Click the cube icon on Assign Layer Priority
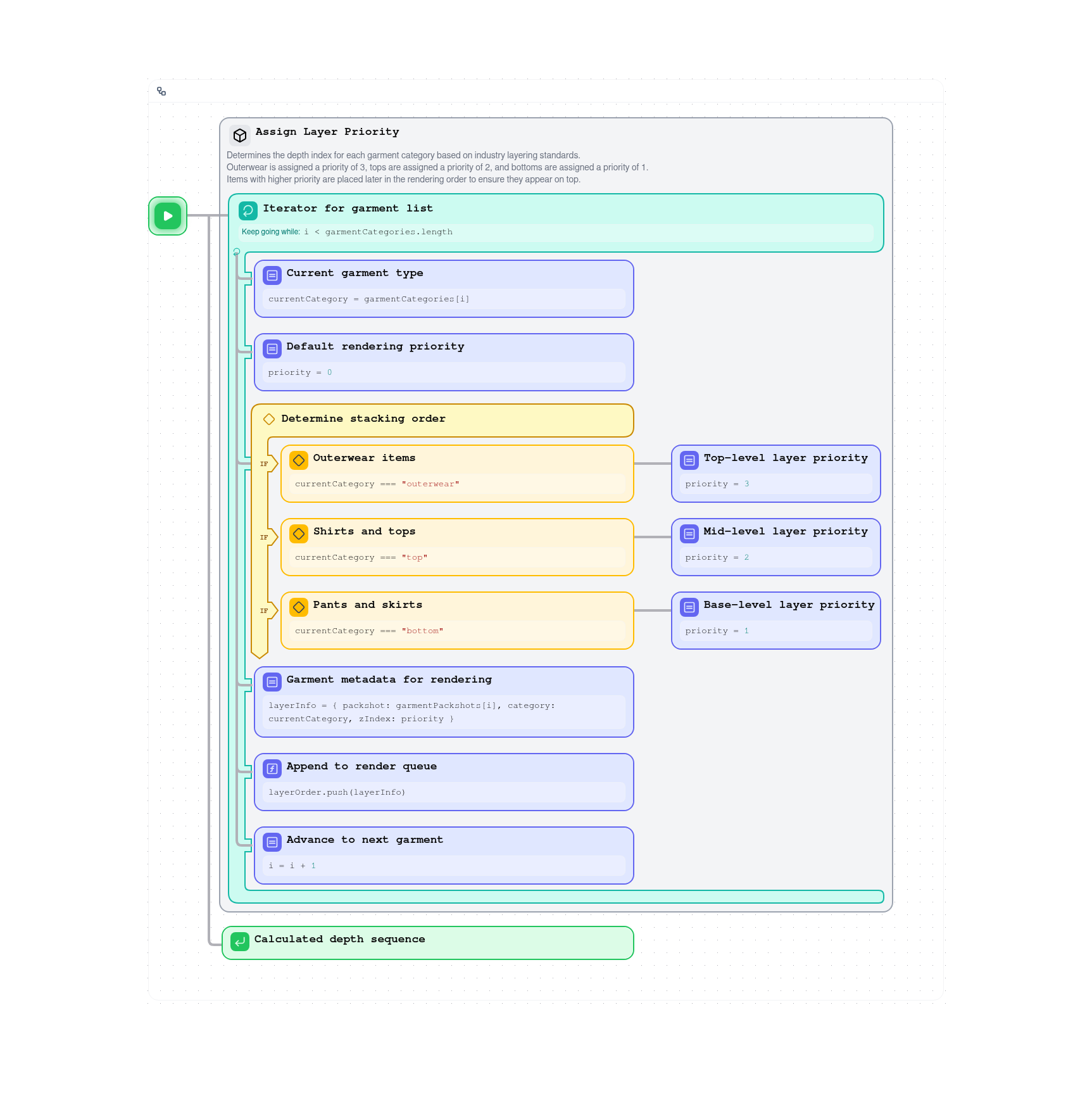This screenshot has height=1093, width=1092. coord(240,135)
